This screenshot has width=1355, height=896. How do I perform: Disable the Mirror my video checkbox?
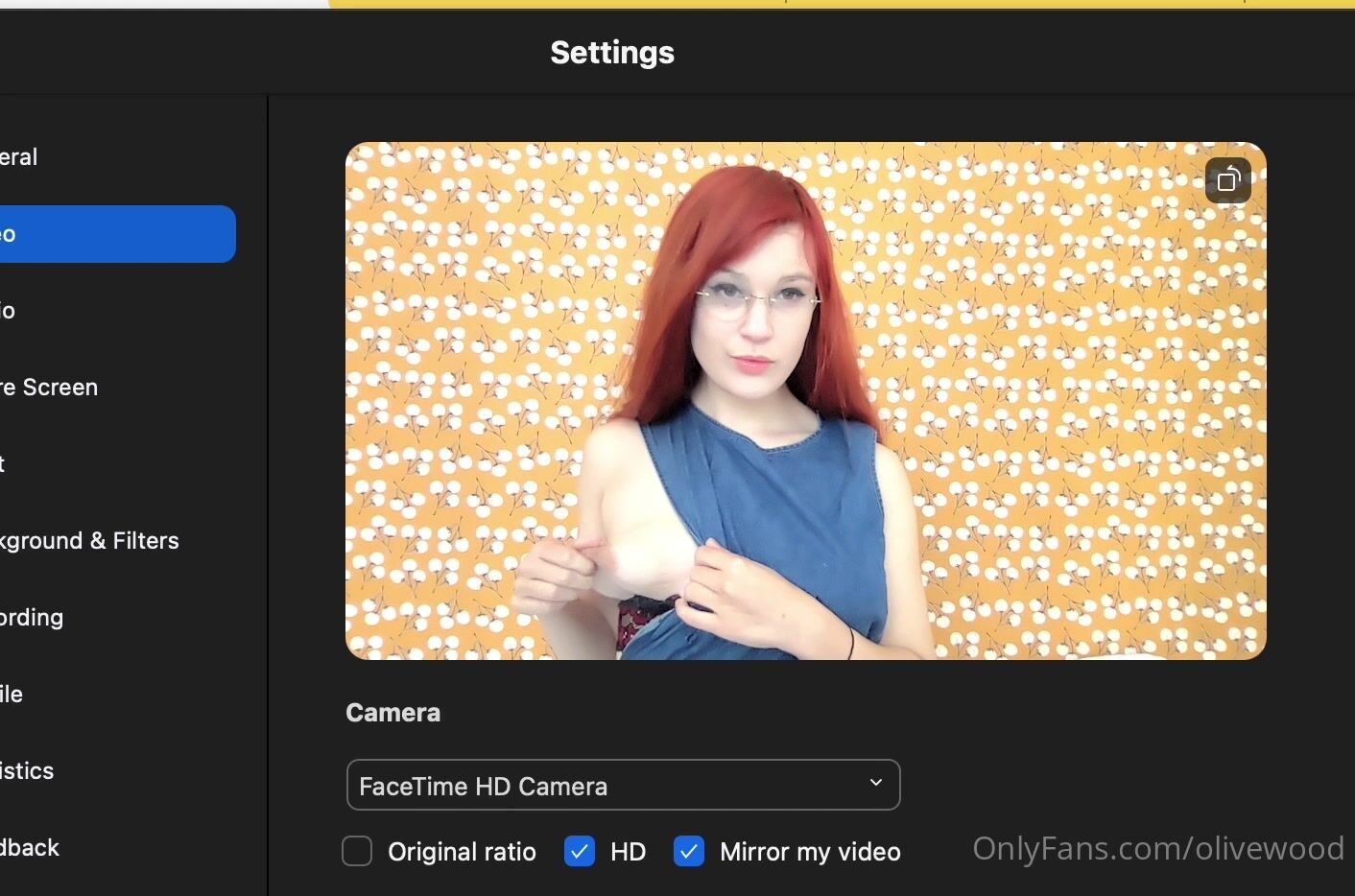(x=689, y=851)
